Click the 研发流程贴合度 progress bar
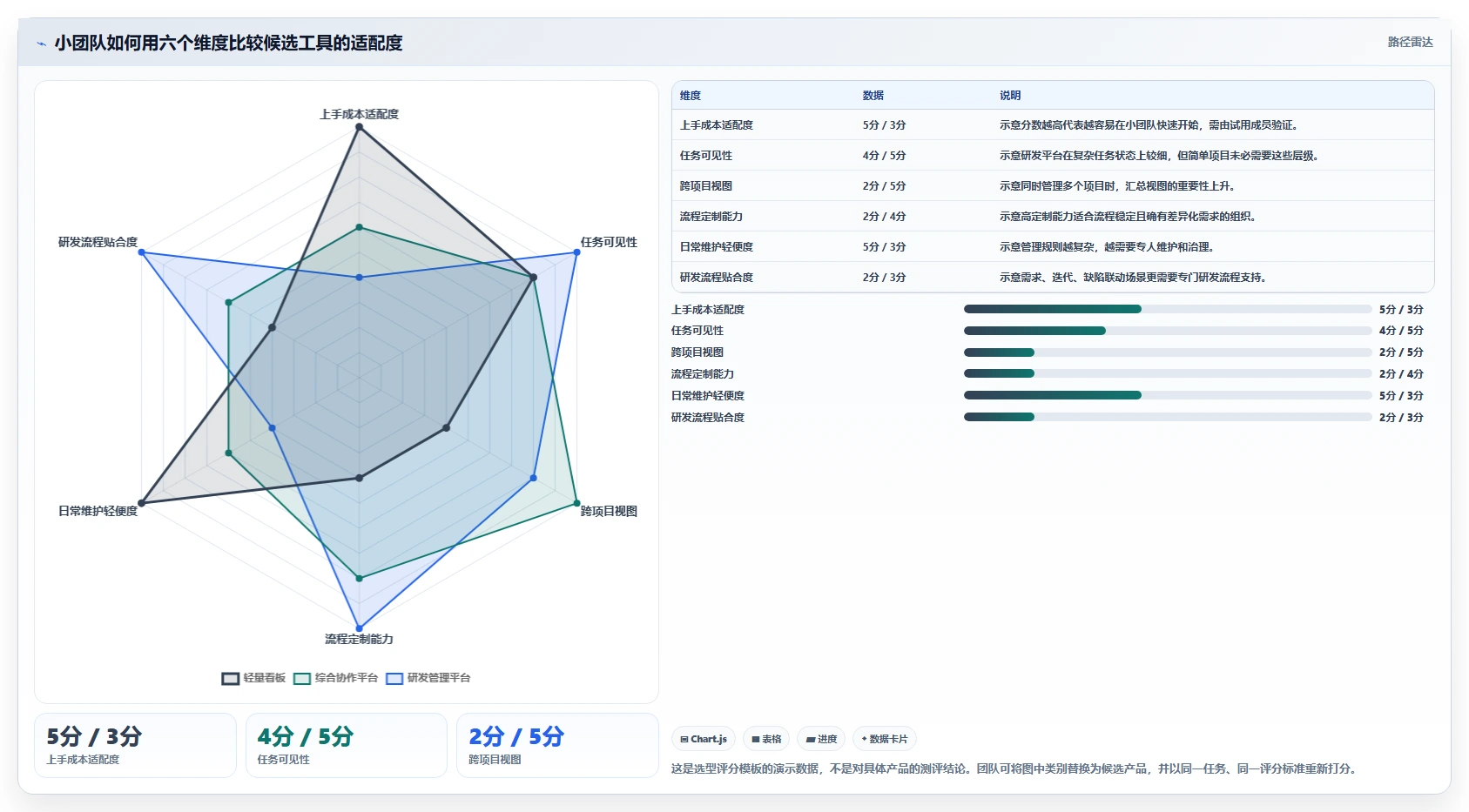Viewport: 1469px width, 812px height. pyautogui.click(x=1168, y=417)
